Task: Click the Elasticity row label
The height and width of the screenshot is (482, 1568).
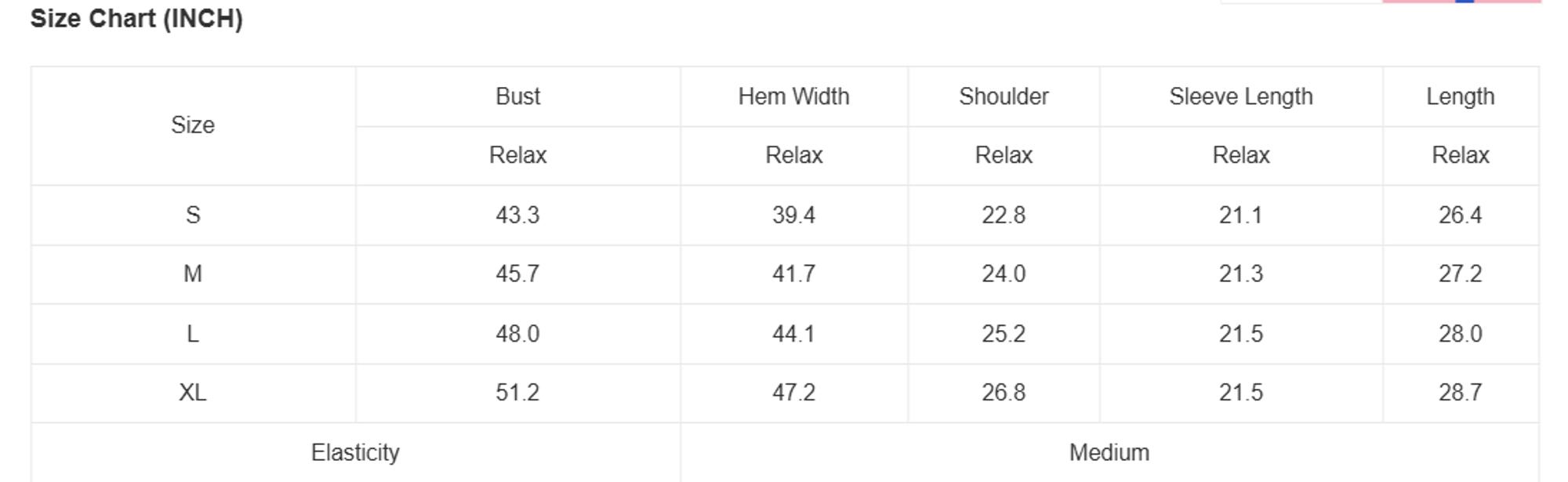Action: tap(355, 452)
